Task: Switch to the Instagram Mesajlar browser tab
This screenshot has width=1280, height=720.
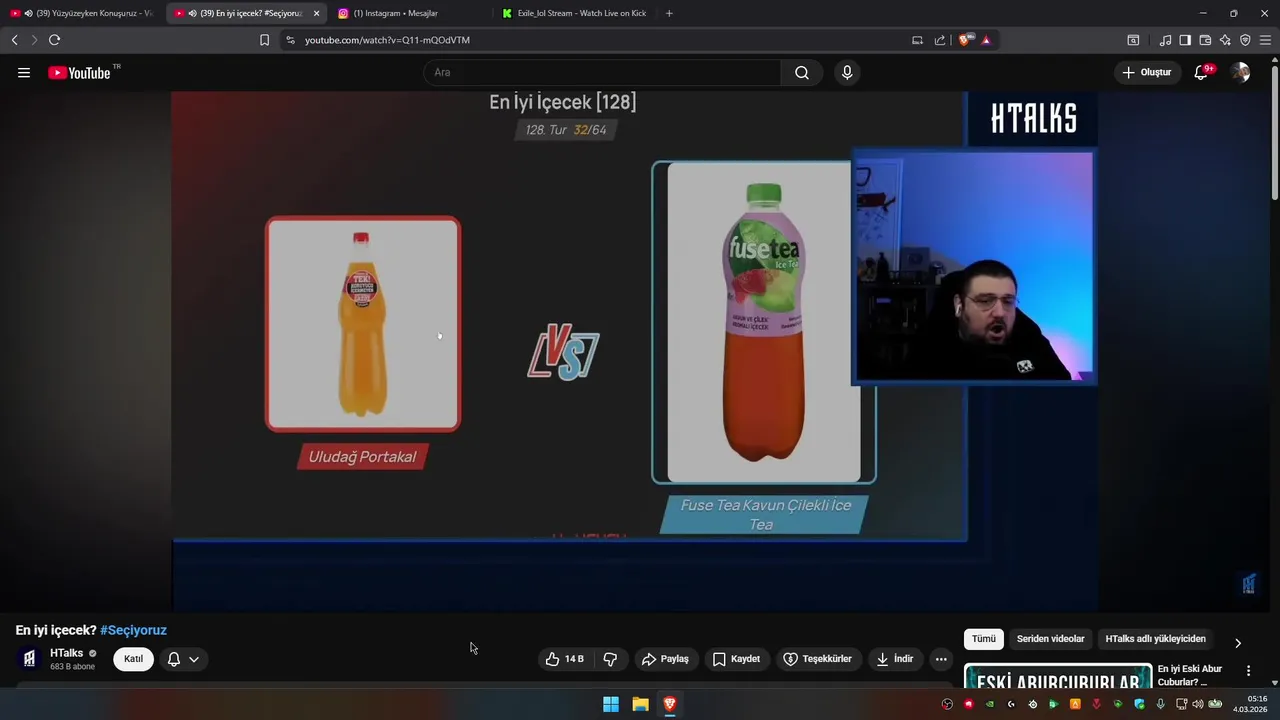Action: point(410,13)
